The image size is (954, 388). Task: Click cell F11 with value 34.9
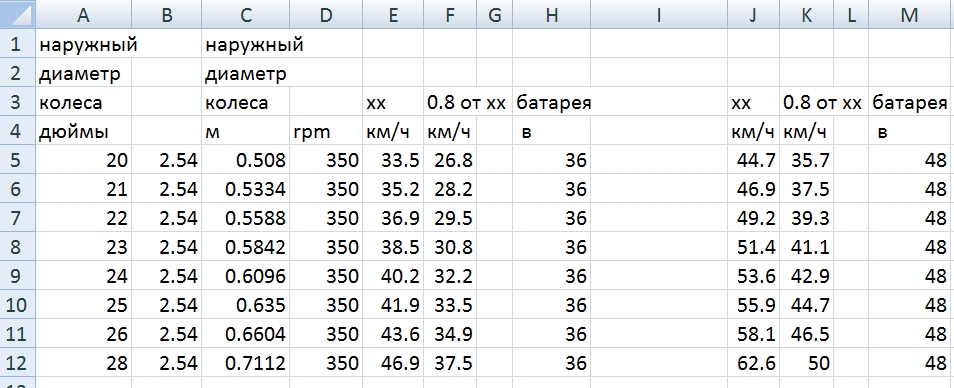[450, 334]
